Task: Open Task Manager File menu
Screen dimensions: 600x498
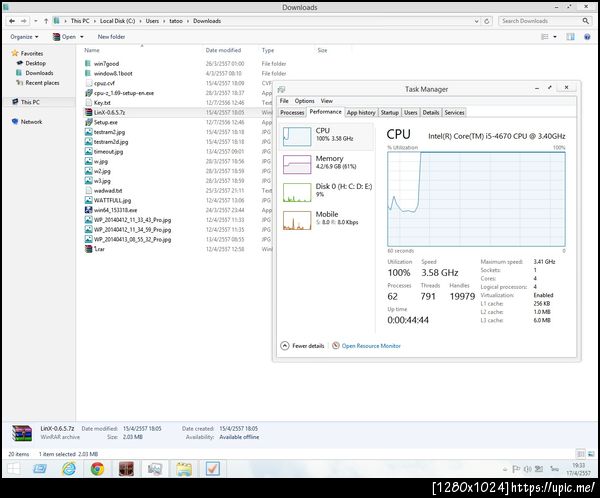Action: coord(284,101)
